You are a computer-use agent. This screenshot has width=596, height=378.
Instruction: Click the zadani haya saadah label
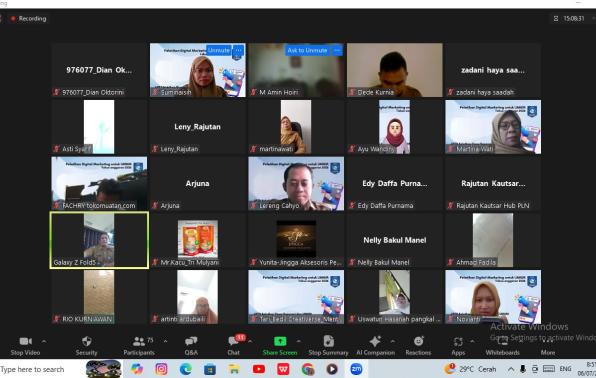485,92
